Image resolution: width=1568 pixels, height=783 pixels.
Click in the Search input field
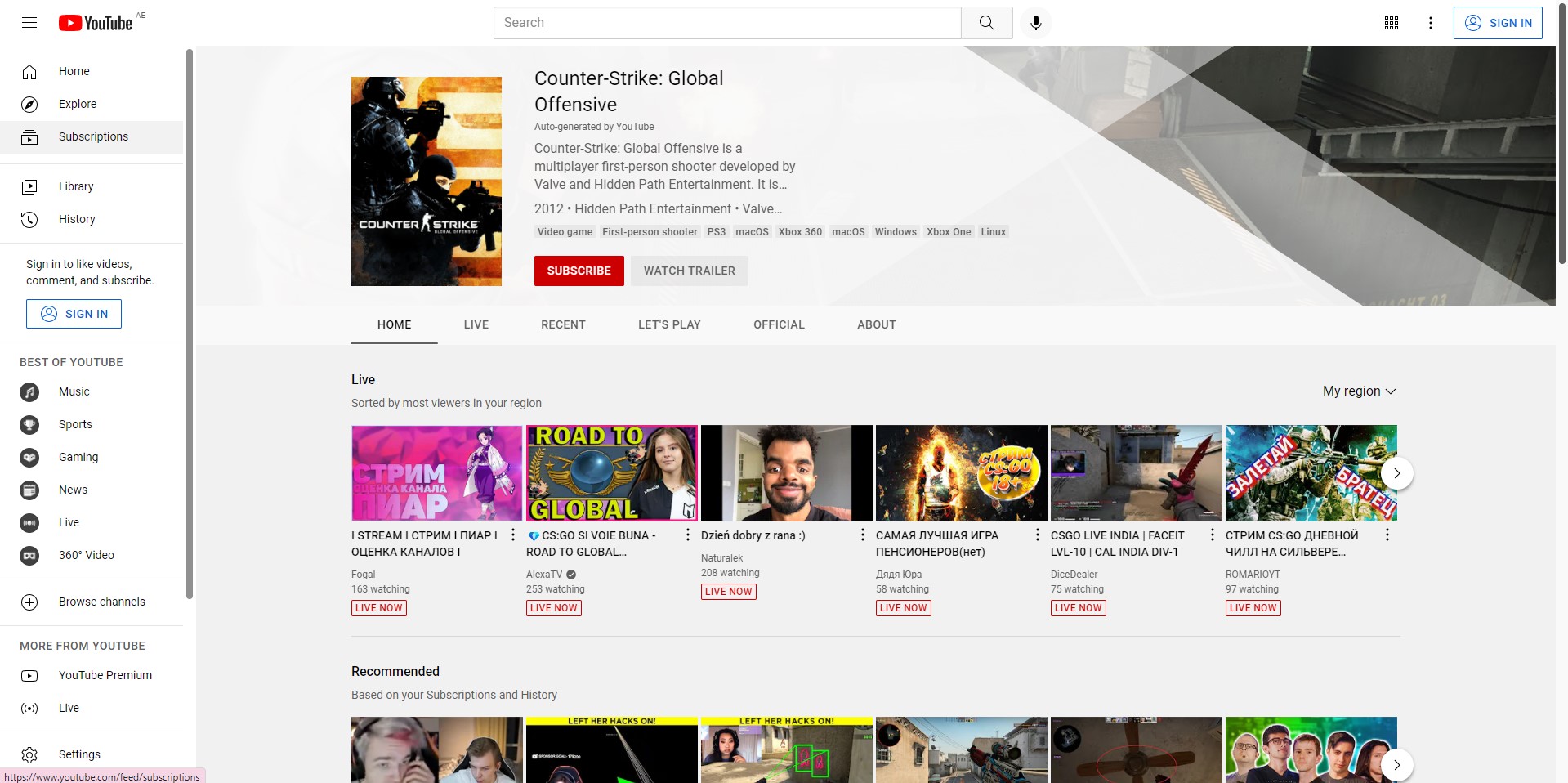point(727,23)
